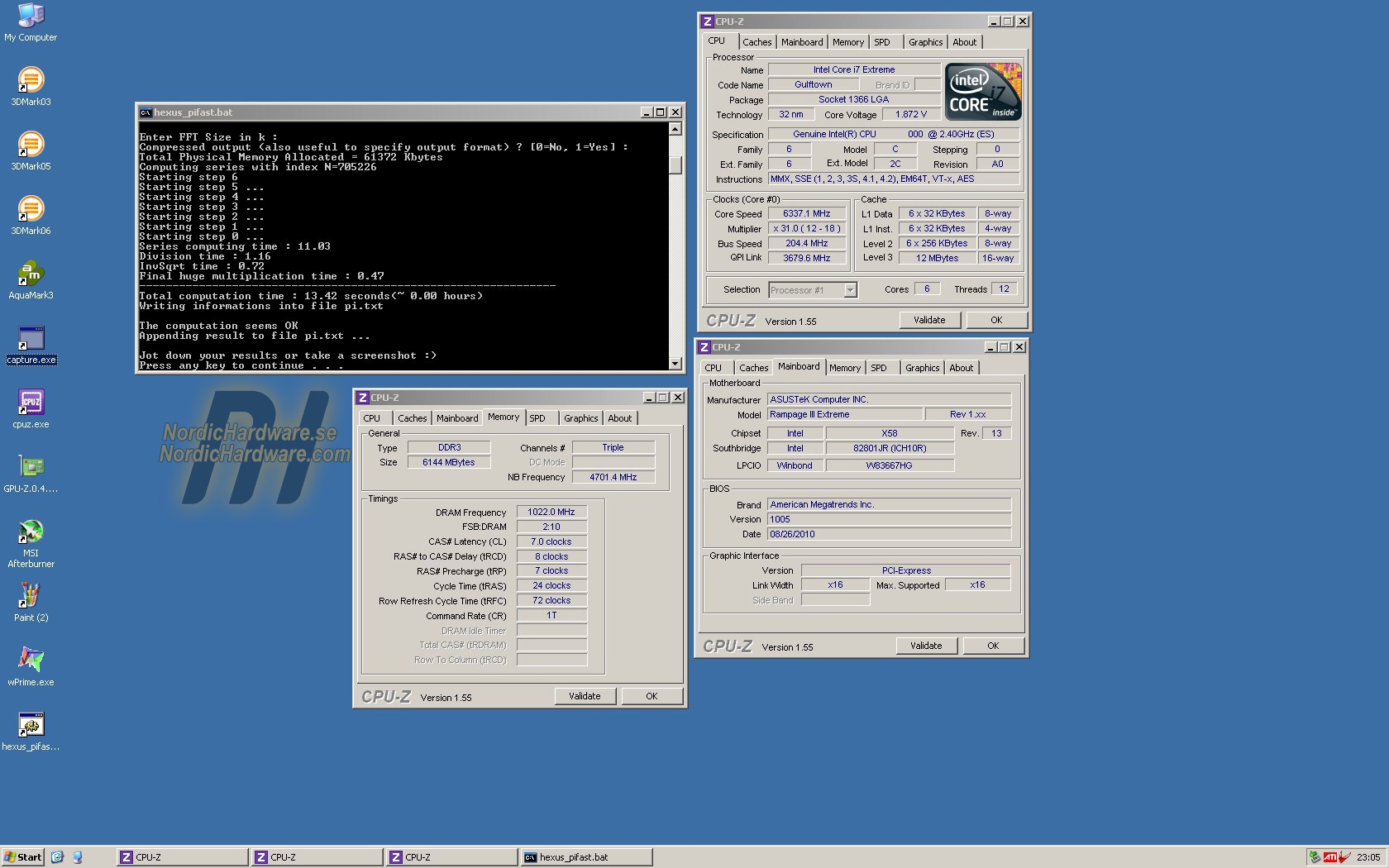This screenshot has width=1389, height=868.
Task: Open the wPrime.exe desktop icon
Action: coord(31,661)
